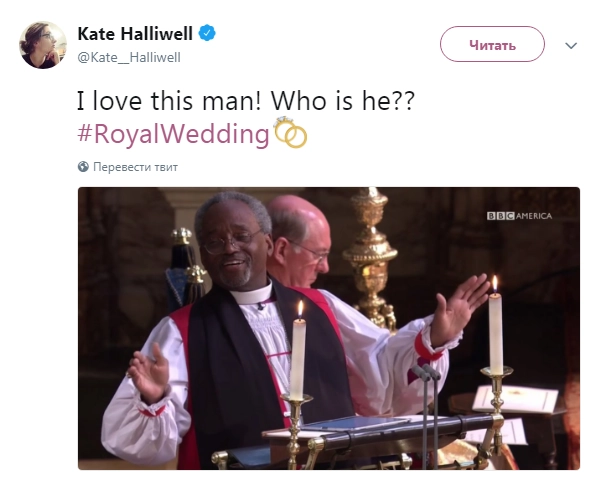Click the lit candle left of the lectern
Viewport: 610px width, 479px height.
pos(297,350)
